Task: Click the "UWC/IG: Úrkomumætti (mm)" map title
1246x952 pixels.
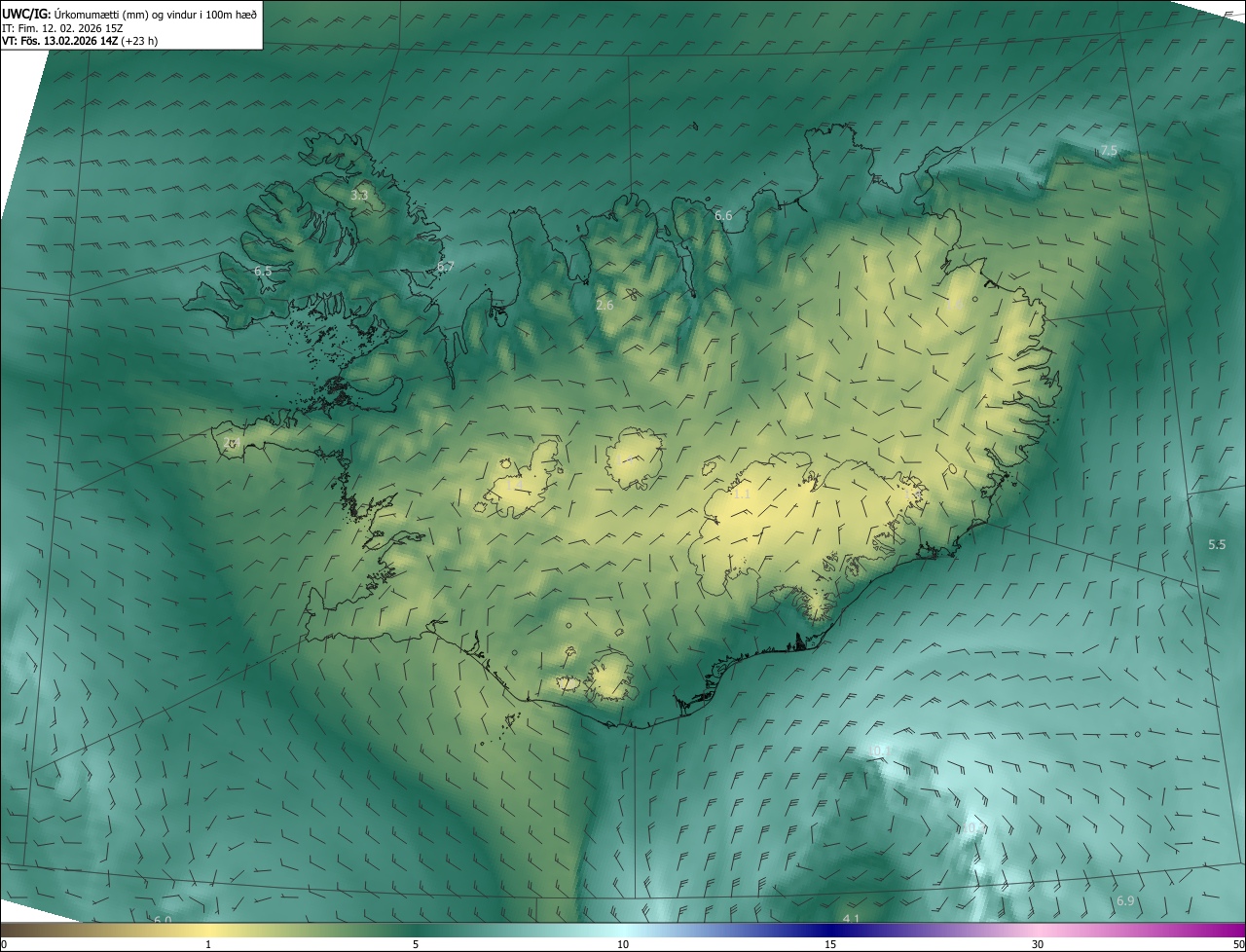Action: click(x=129, y=13)
